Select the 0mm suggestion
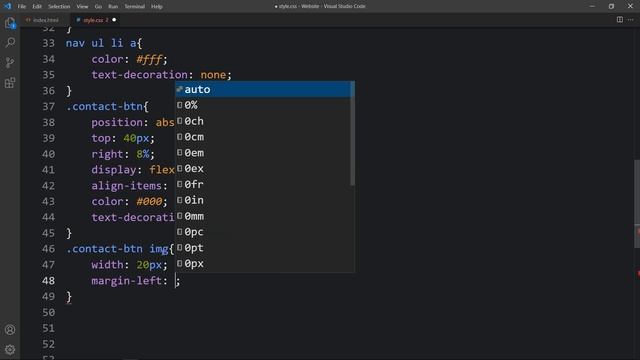The image size is (640, 360). (x=263, y=216)
